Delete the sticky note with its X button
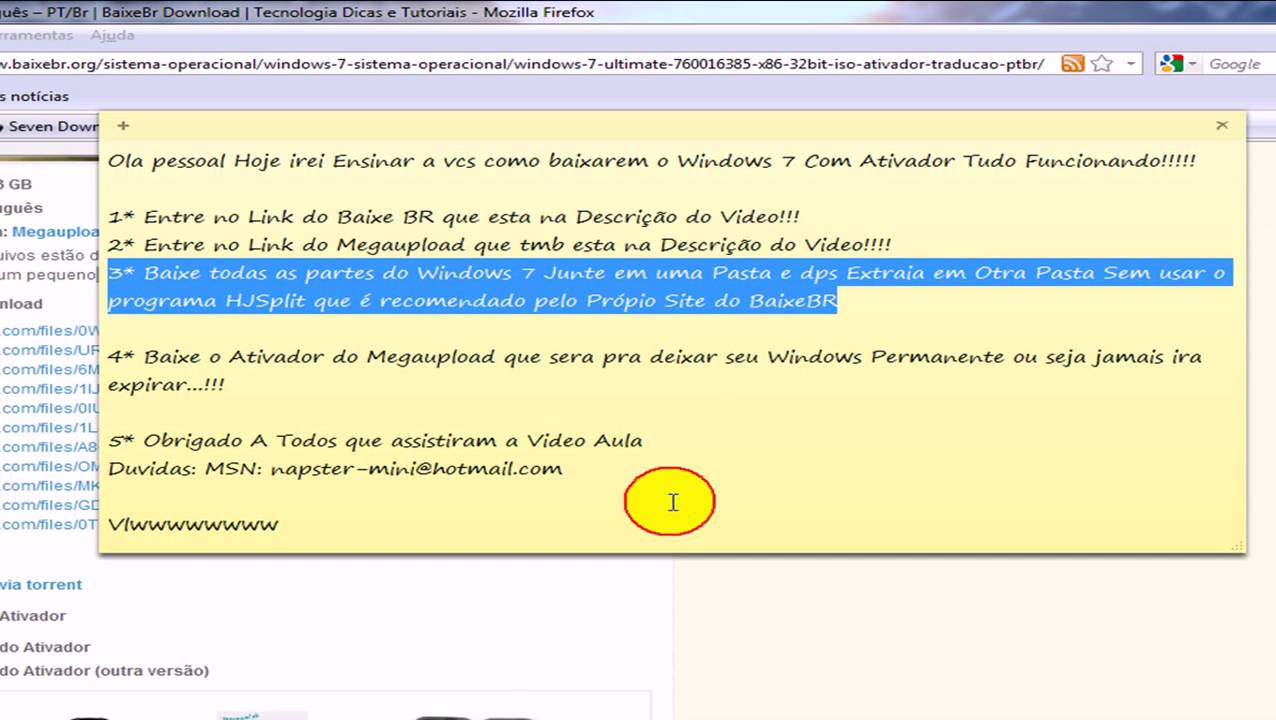This screenshot has width=1276, height=720. (x=1222, y=125)
